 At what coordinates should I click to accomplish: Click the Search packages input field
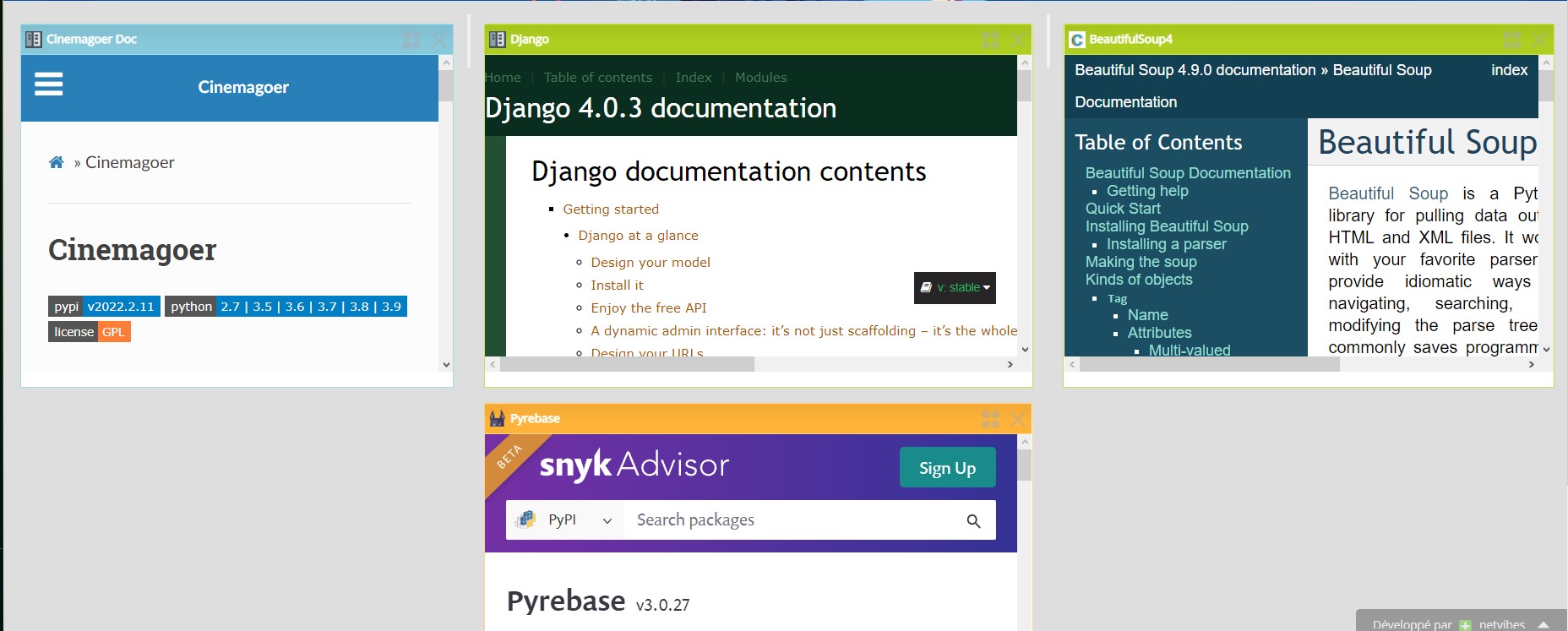(790, 519)
